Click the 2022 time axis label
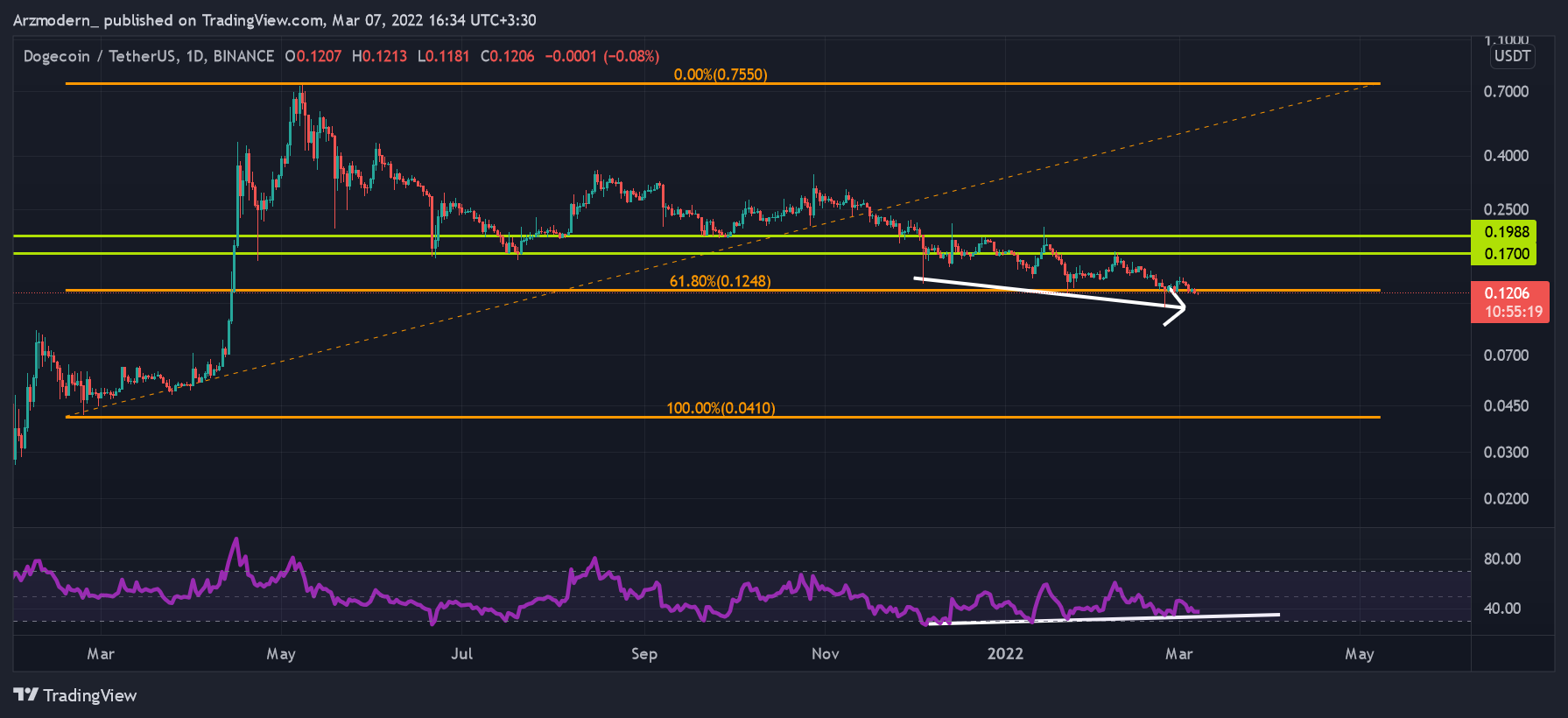This screenshot has height=718, width=1568. (1005, 654)
